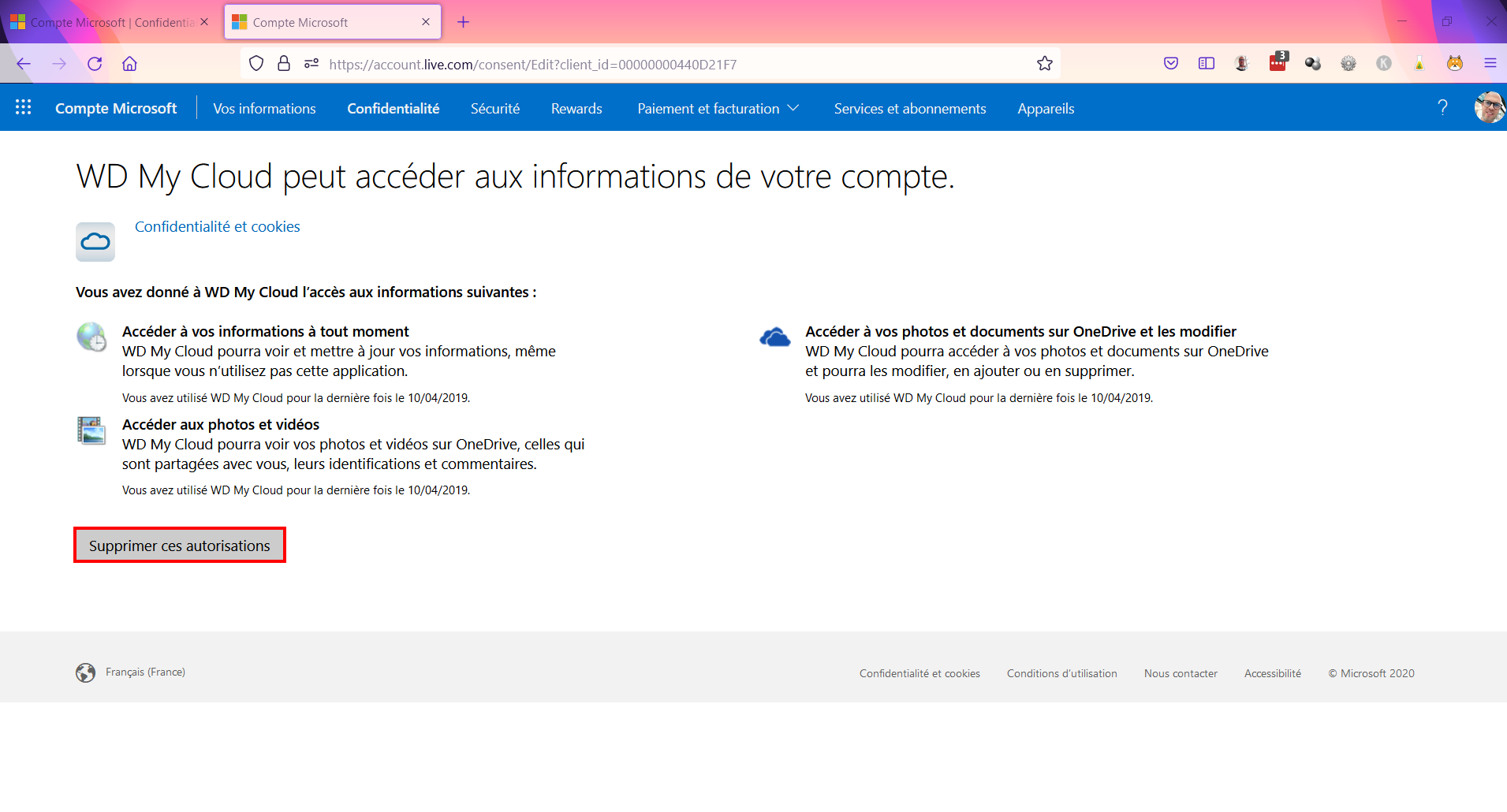The width and height of the screenshot is (1507, 812).
Task: Click 'Supprimer ces autorisations' button
Action: click(180, 546)
